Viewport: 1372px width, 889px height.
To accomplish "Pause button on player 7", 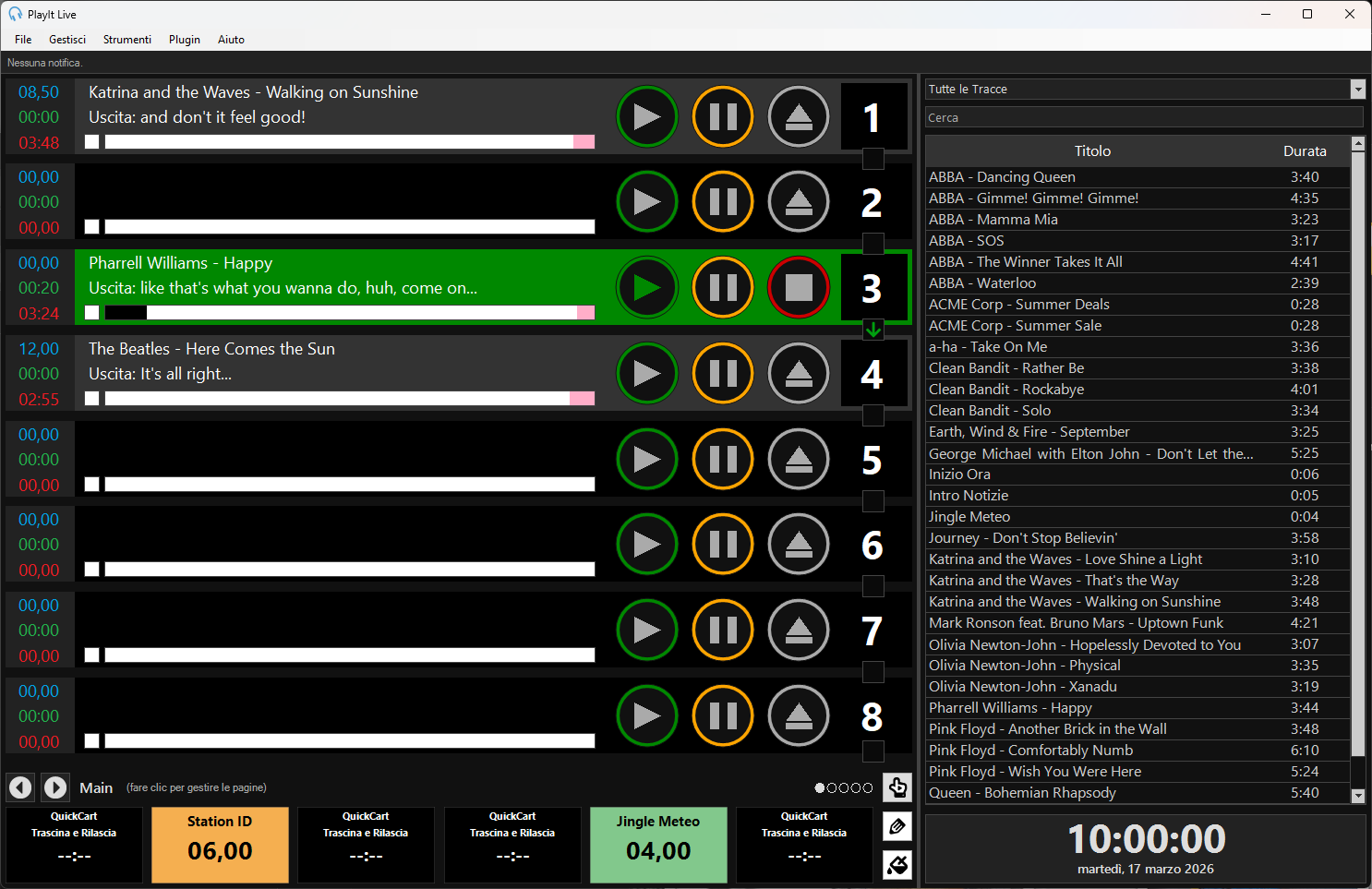I will click(x=722, y=631).
